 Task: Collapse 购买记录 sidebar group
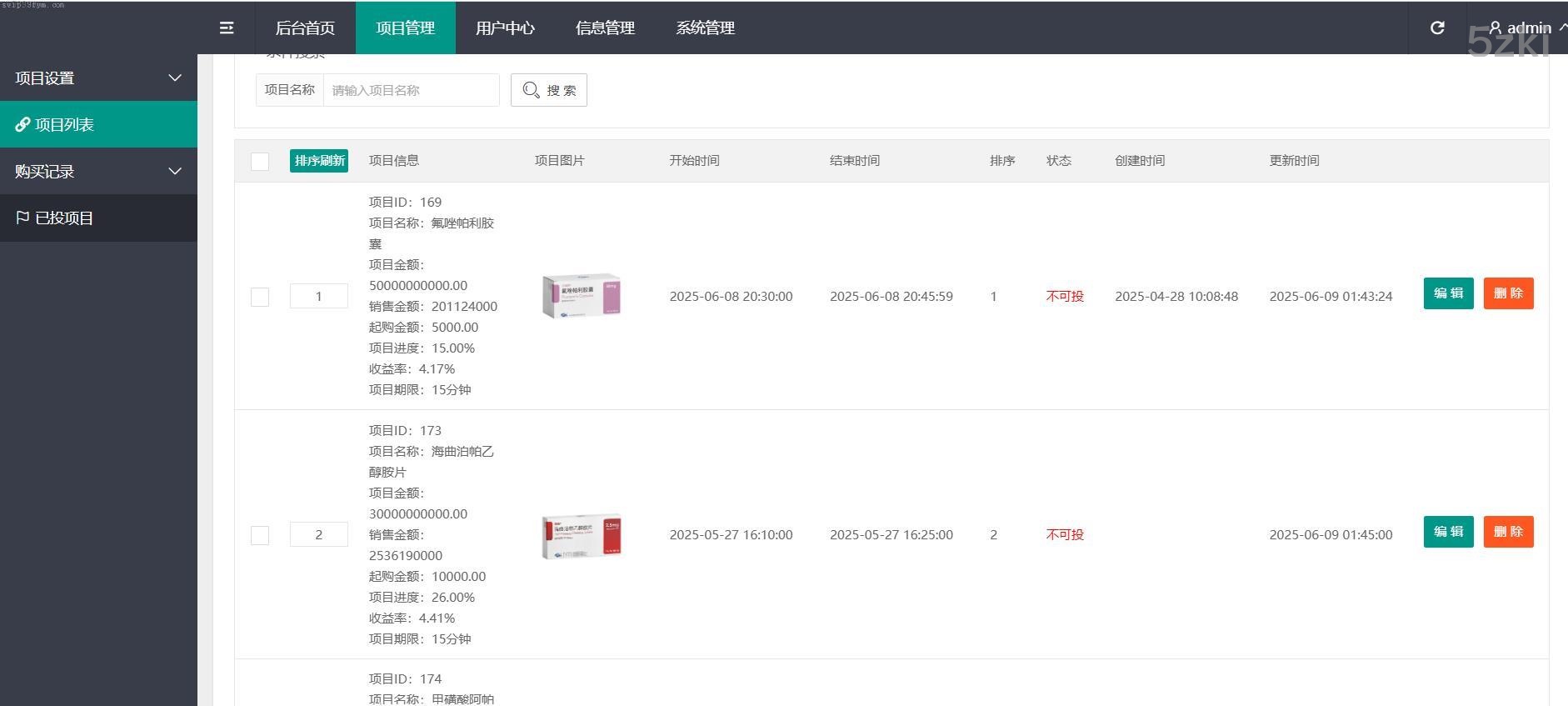(98, 171)
